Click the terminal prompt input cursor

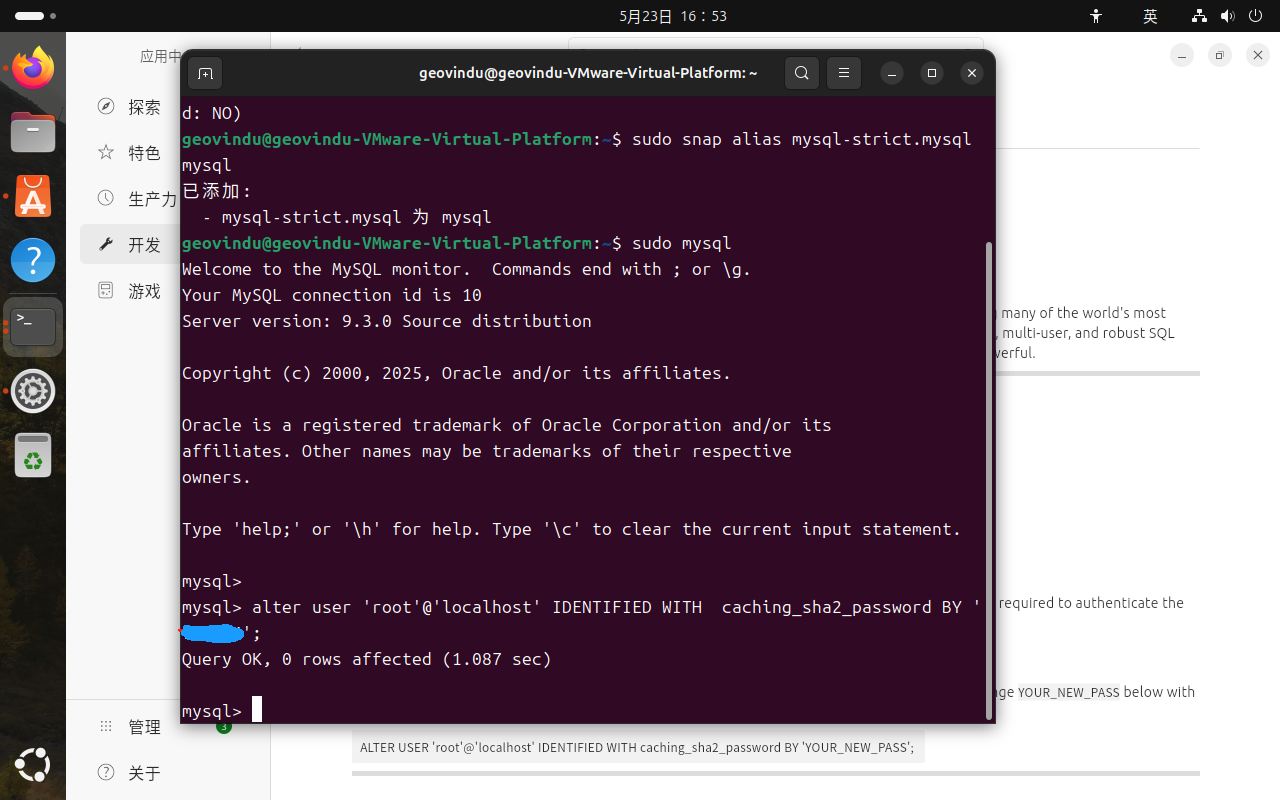click(257, 710)
